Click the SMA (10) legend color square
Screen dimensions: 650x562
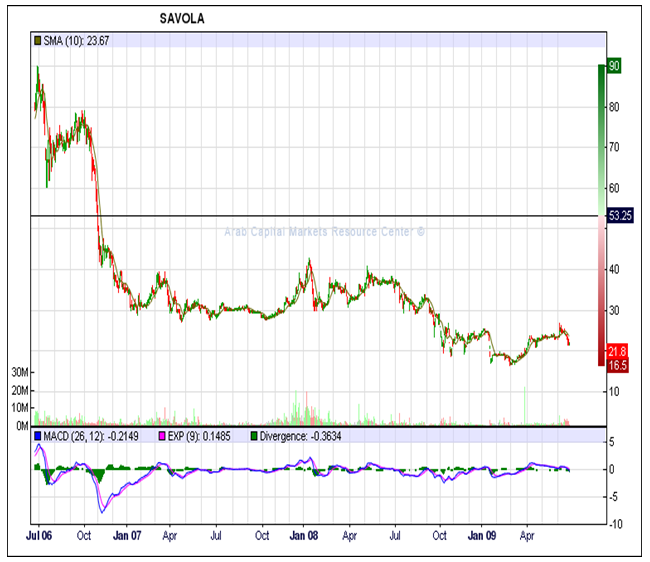[x=38, y=40]
